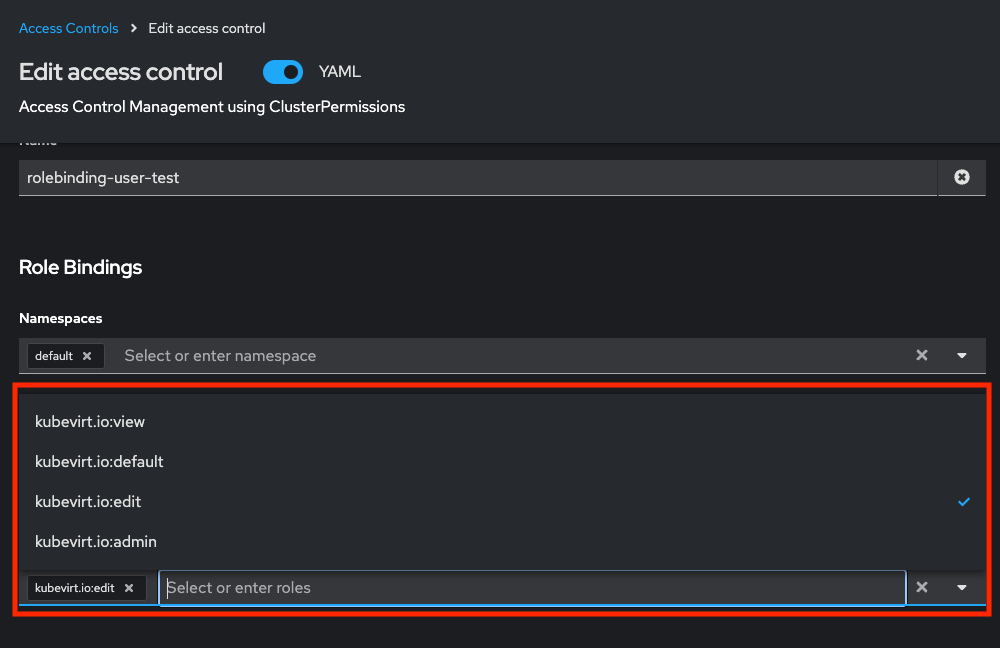Click the rolebinding-user-test name field
1000x648 pixels.
(x=477, y=177)
